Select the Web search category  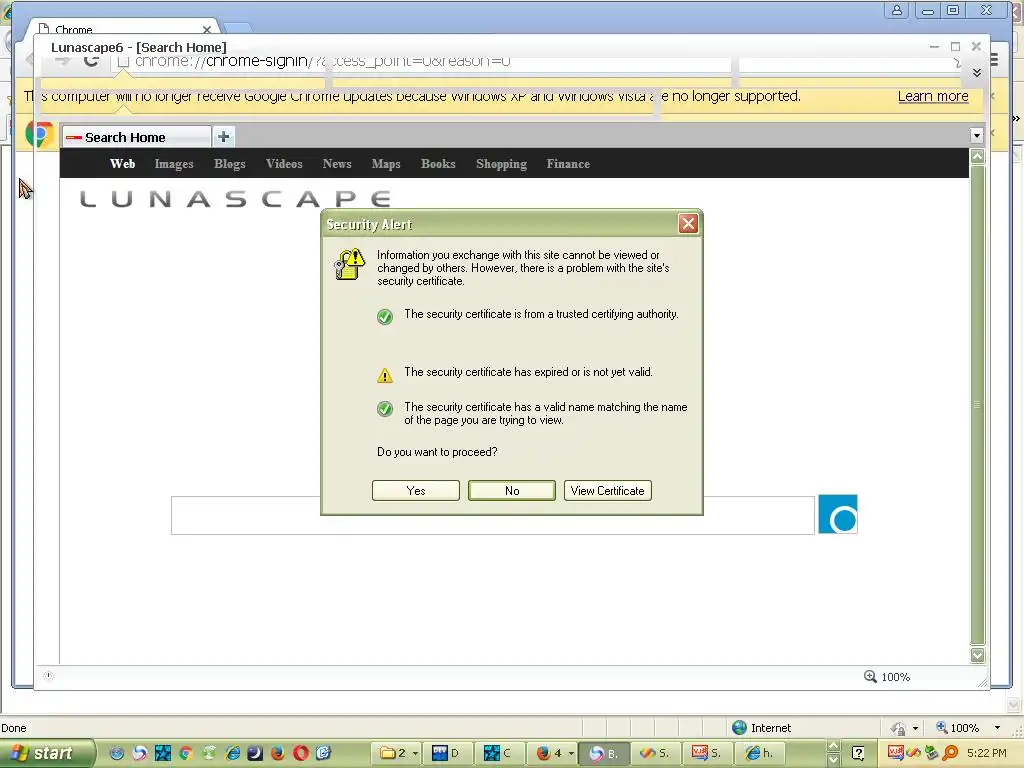123,164
